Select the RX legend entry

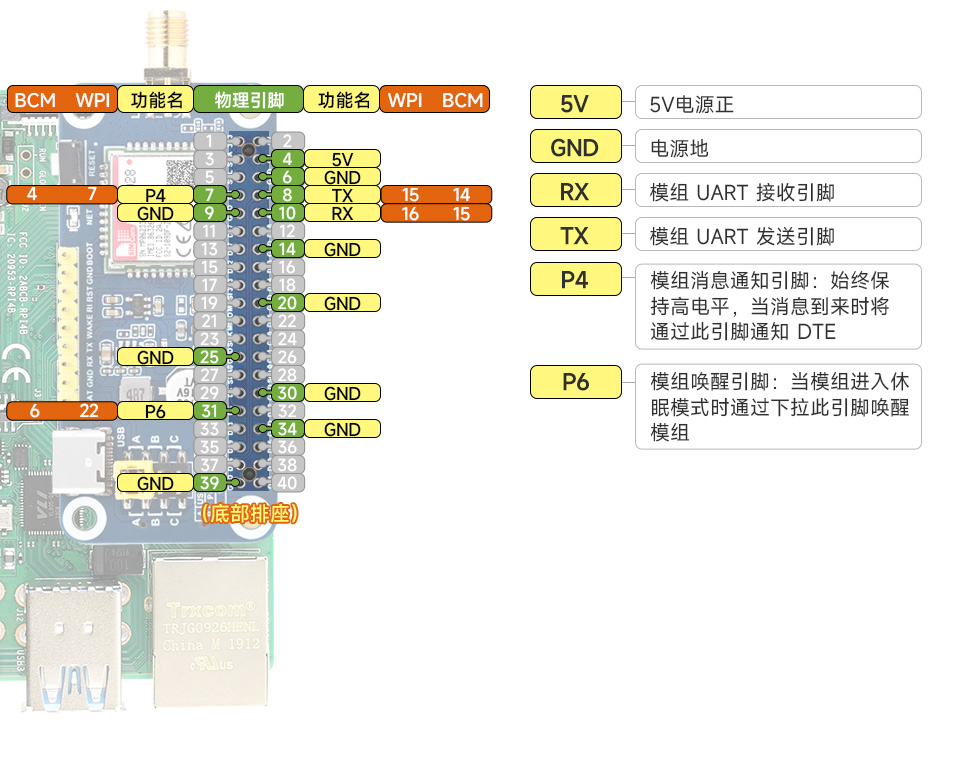(575, 190)
